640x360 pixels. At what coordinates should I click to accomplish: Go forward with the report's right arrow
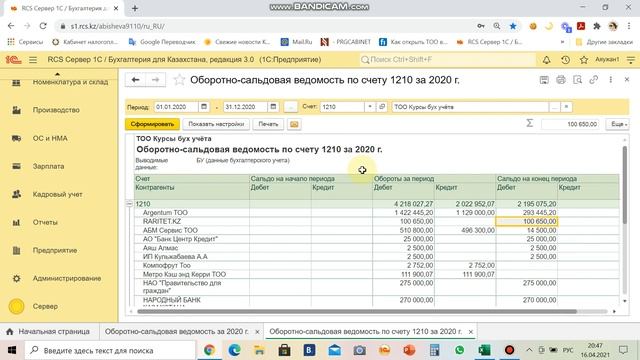(x=156, y=80)
